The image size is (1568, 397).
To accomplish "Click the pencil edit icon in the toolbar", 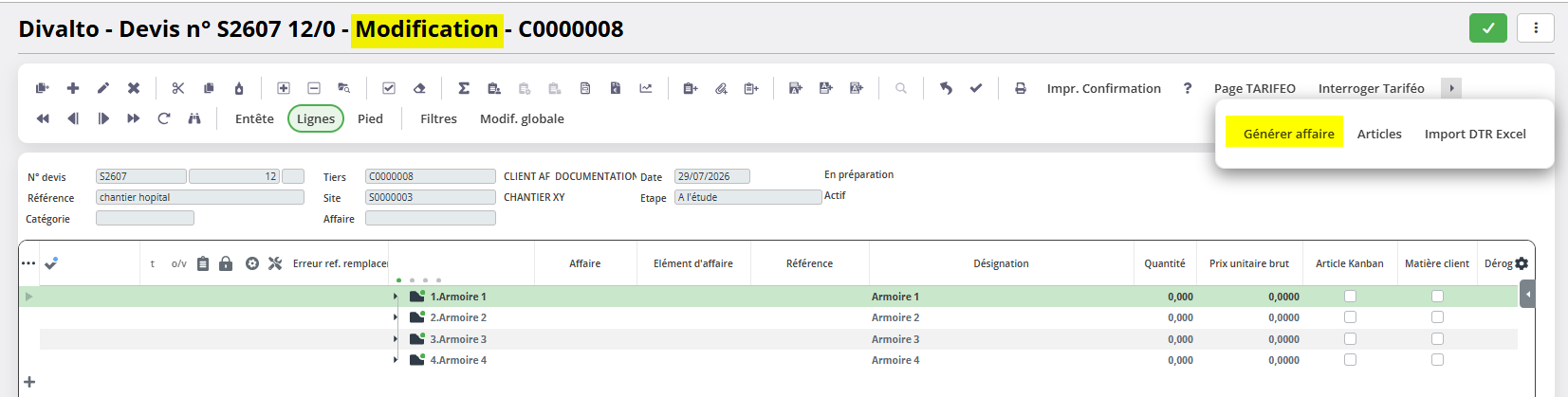I will tap(103, 88).
